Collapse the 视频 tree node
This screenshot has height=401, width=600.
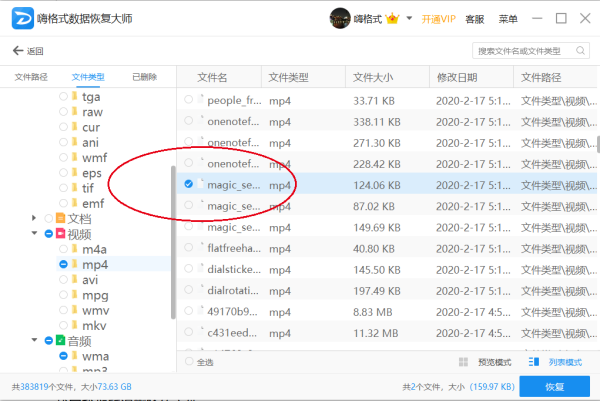pos(36,234)
